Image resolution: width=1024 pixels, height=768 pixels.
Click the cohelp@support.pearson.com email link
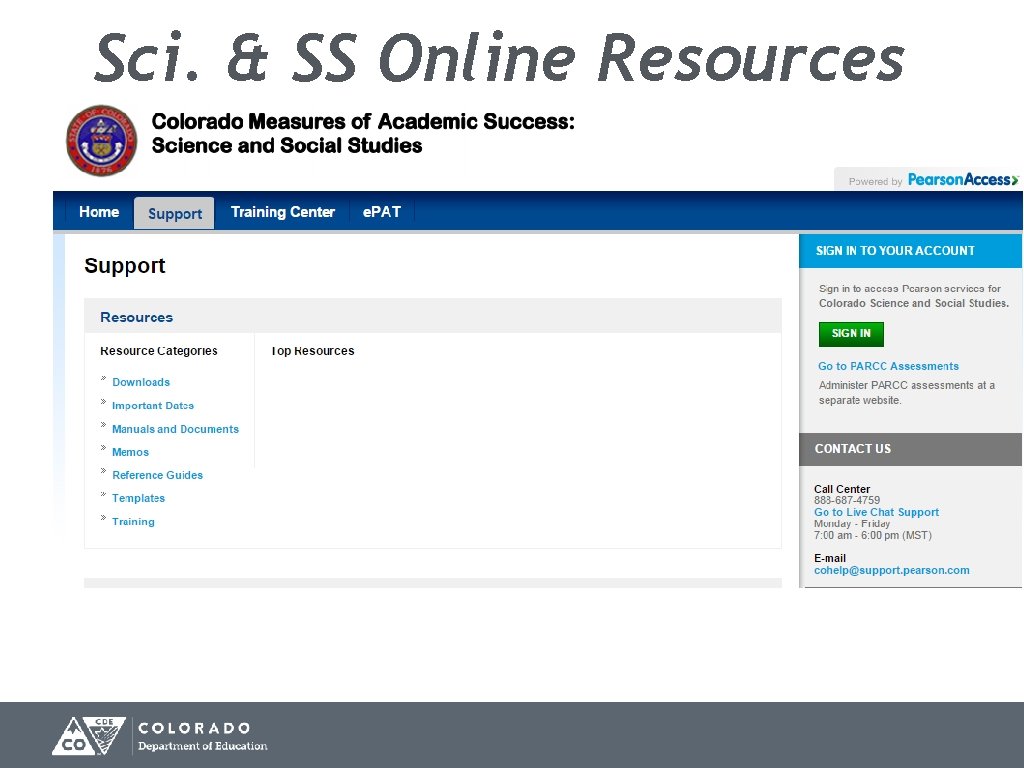click(891, 570)
